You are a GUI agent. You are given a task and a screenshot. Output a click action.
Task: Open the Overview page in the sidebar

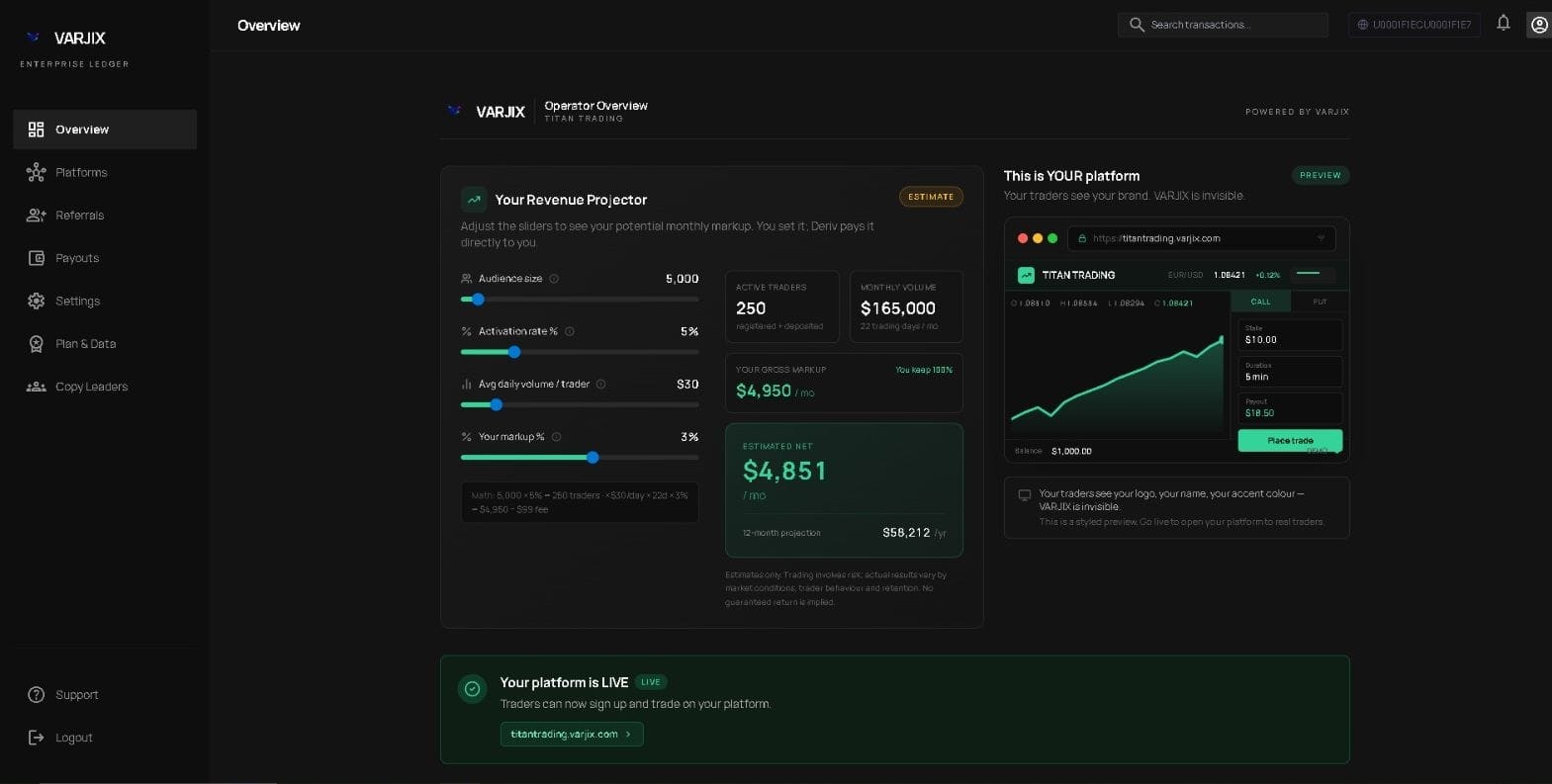pyautogui.click(x=105, y=130)
